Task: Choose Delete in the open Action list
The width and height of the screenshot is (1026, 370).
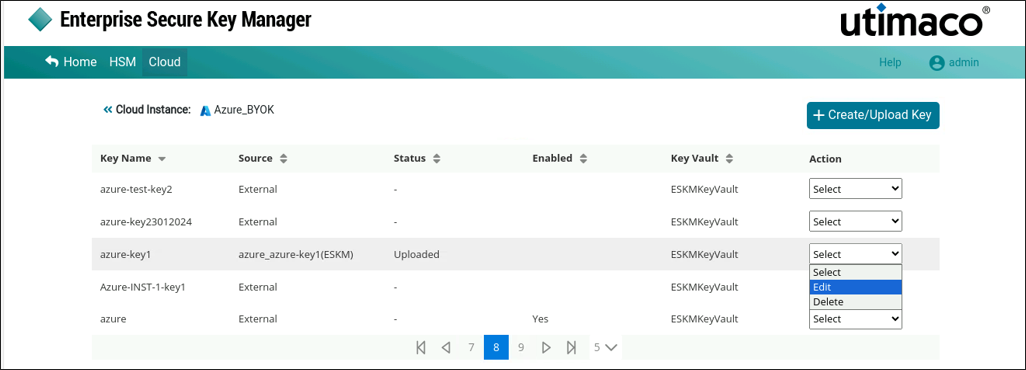Action: coord(855,302)
